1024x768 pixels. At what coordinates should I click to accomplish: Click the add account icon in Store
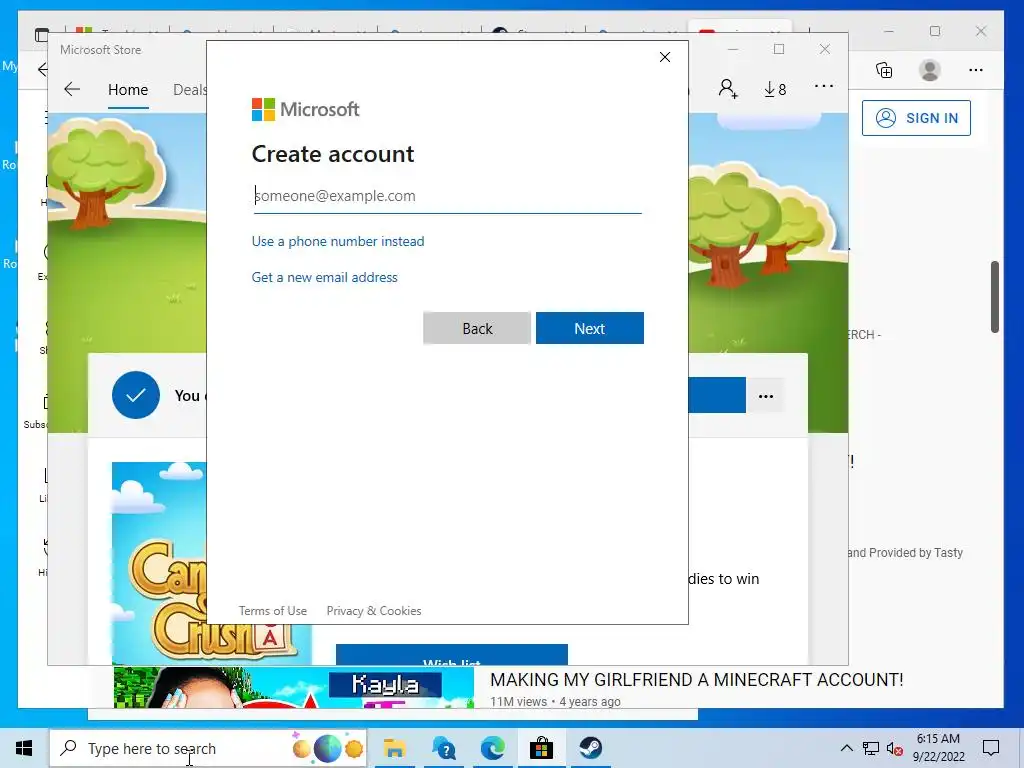tap(728, 88)
